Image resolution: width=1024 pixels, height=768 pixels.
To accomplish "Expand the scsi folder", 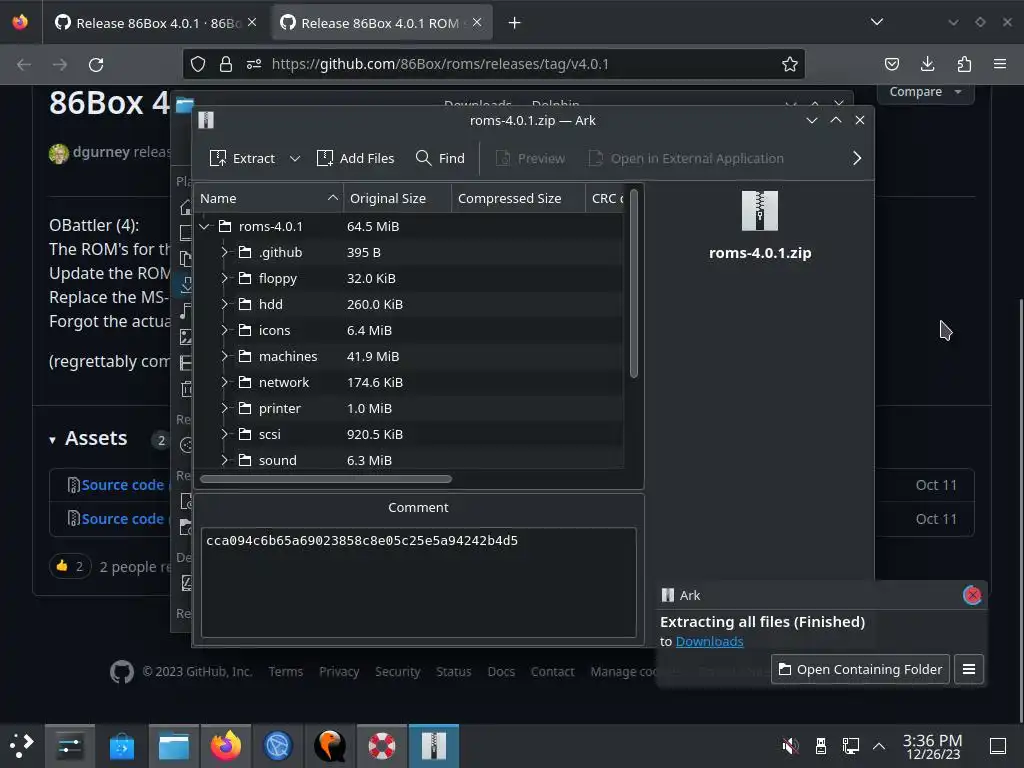I will coord(224,434).
